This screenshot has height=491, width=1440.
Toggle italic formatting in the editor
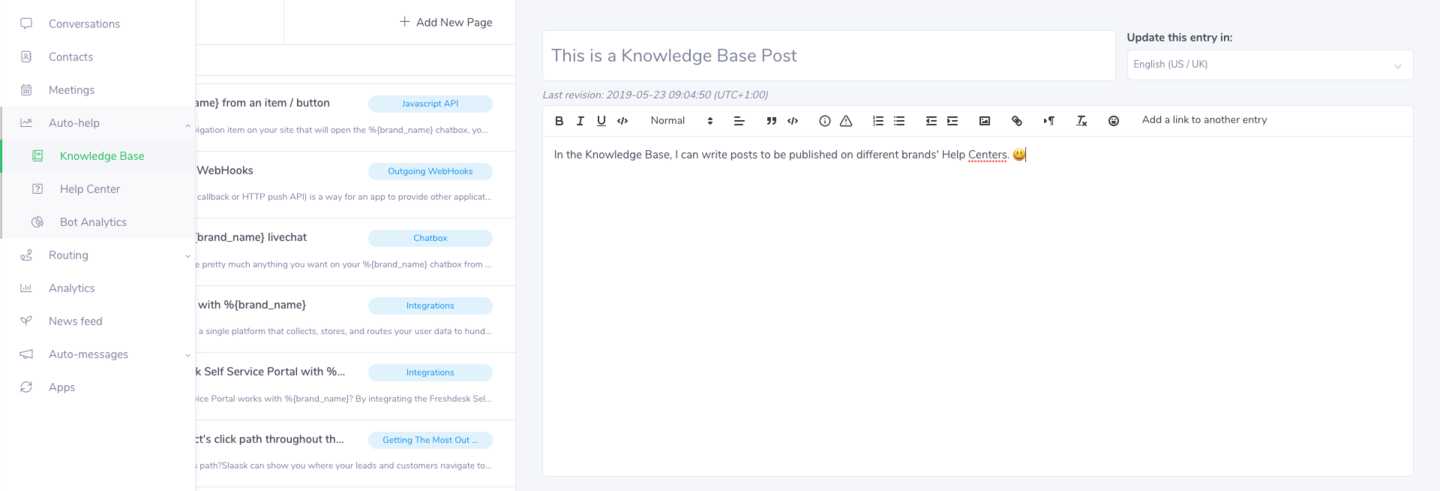[x=580, y=121]
